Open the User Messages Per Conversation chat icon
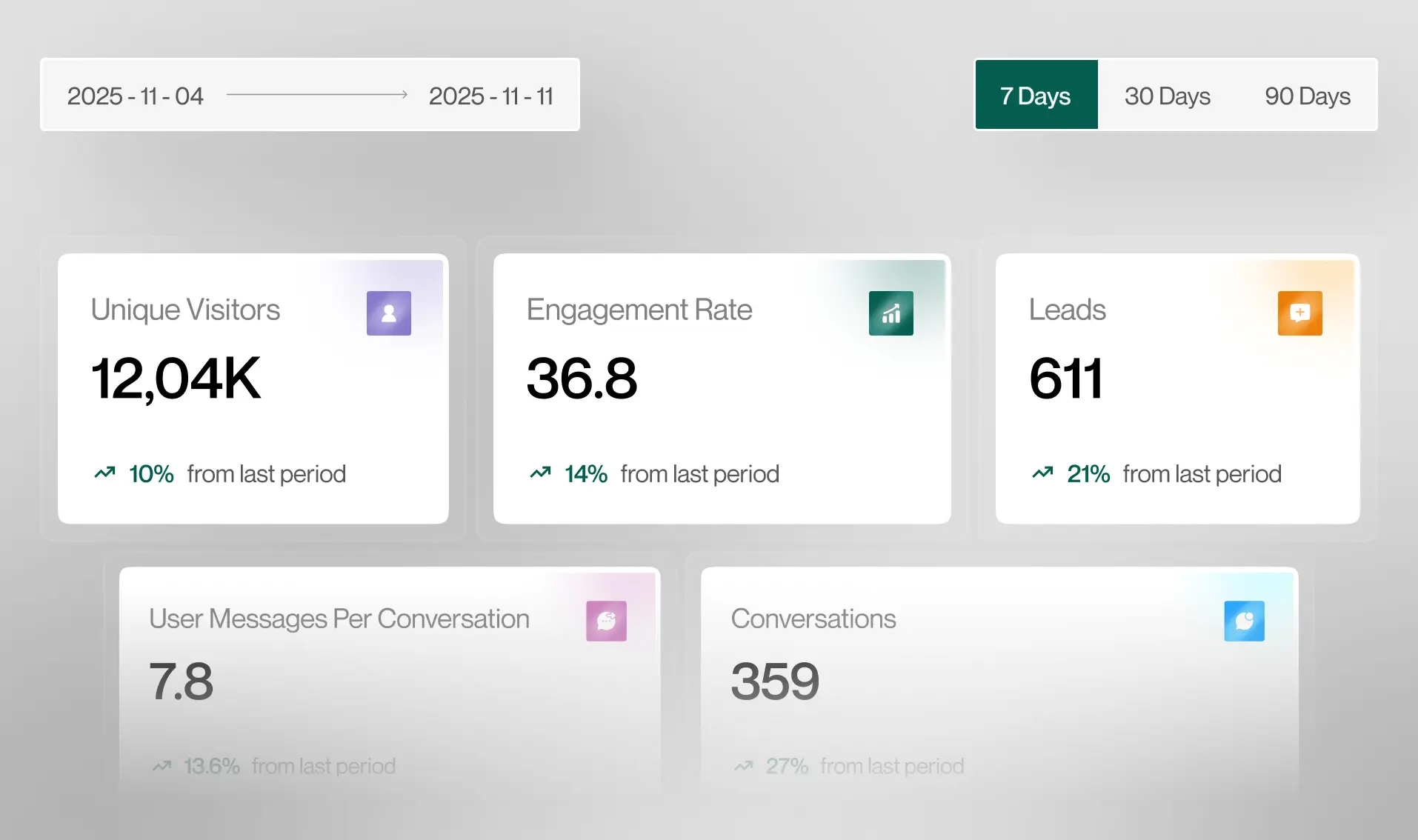Screen dimensions: 1418x840 coord(606,621)
